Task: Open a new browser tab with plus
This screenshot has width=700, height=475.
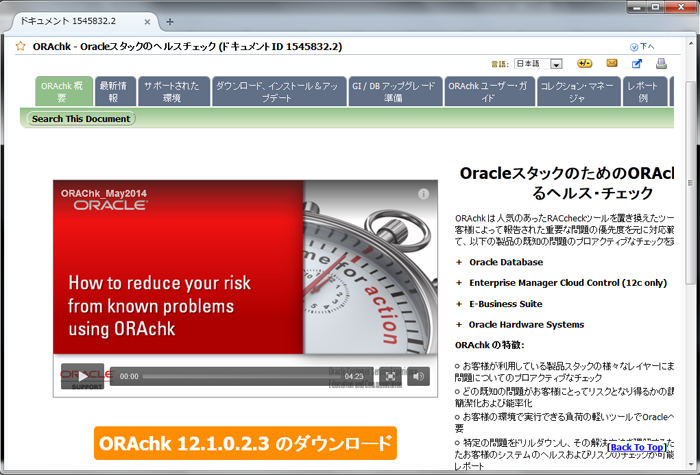Action: 170,21
